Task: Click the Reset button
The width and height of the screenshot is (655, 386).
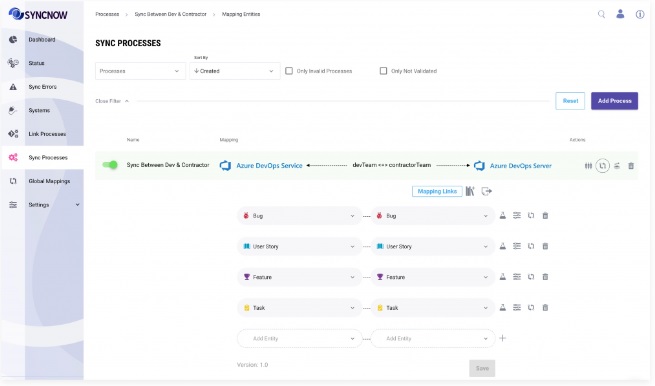Action: (570, 101)
